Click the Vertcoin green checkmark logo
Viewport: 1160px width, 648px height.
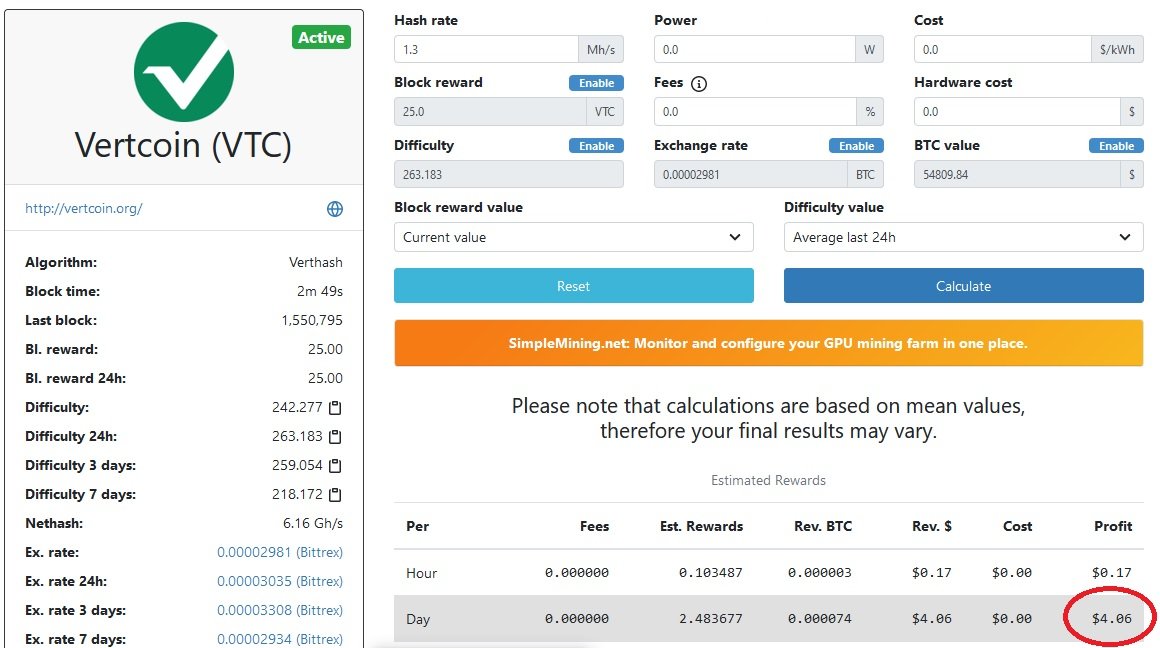pyautogui.click(x=183, y=72)
